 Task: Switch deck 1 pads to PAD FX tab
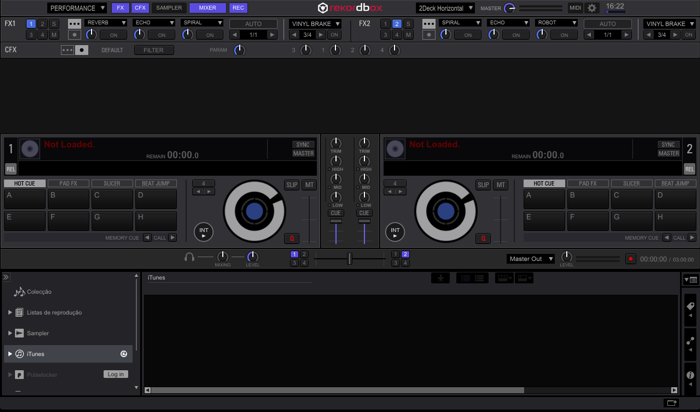pyautogui.click(x=68, y=183)
